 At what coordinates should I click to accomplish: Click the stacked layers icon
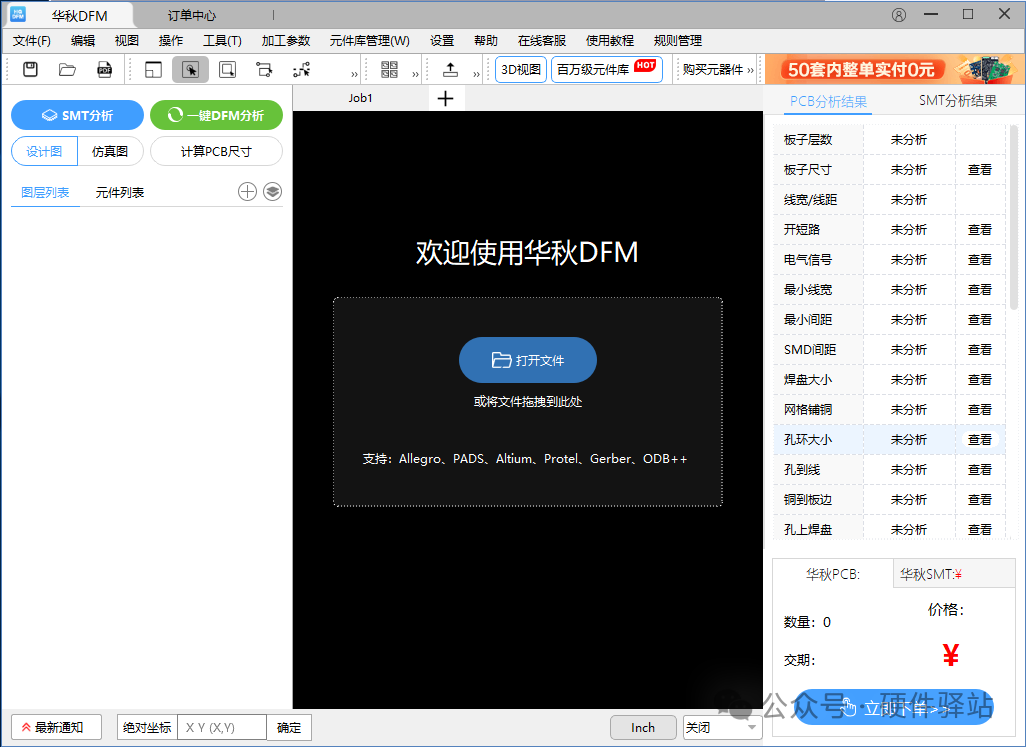272,192
